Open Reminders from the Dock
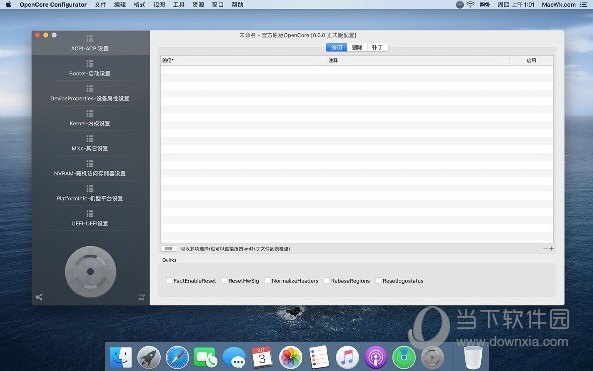The width and height of the screenshot is (593, 371). point(319,357)
